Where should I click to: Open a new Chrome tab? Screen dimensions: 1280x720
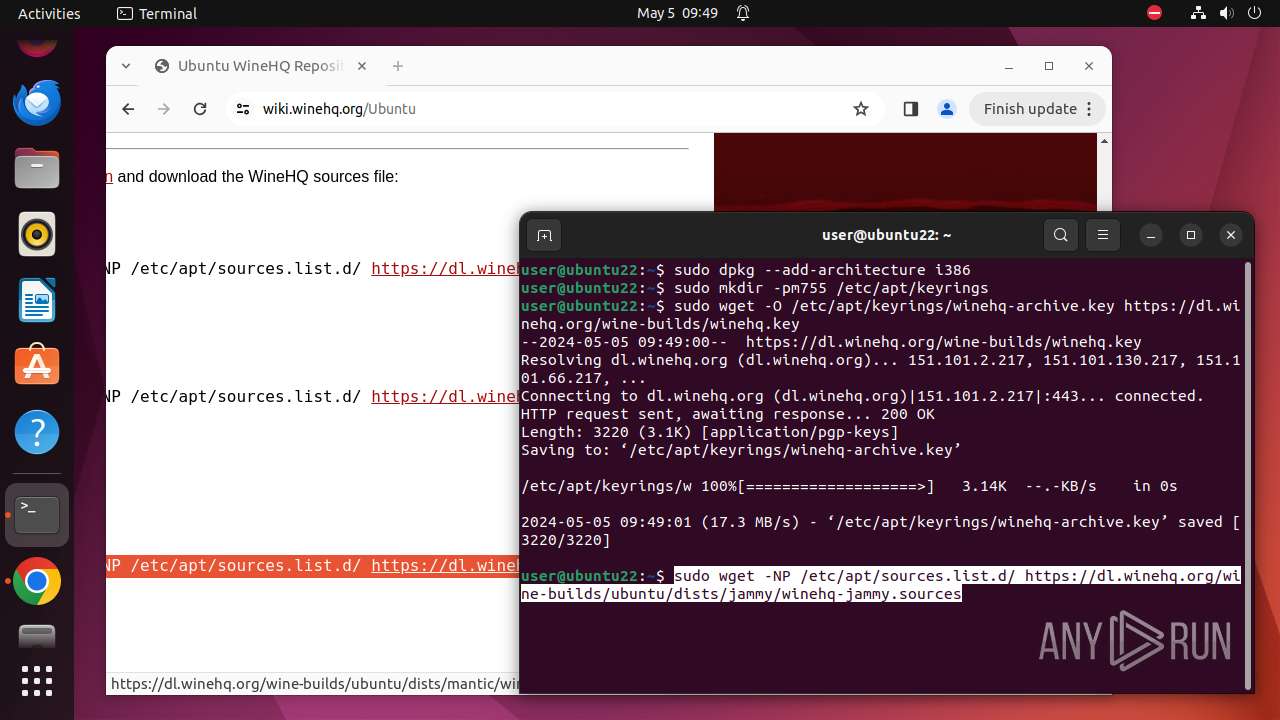(398, 66)
